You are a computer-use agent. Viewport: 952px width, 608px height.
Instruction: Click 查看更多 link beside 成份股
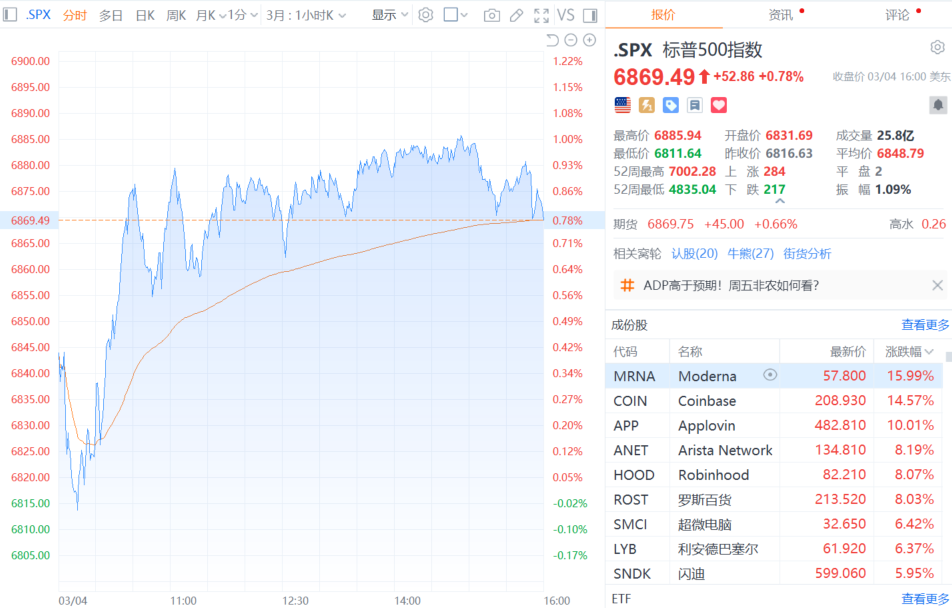pyautogui.click(x=924, y=325)
